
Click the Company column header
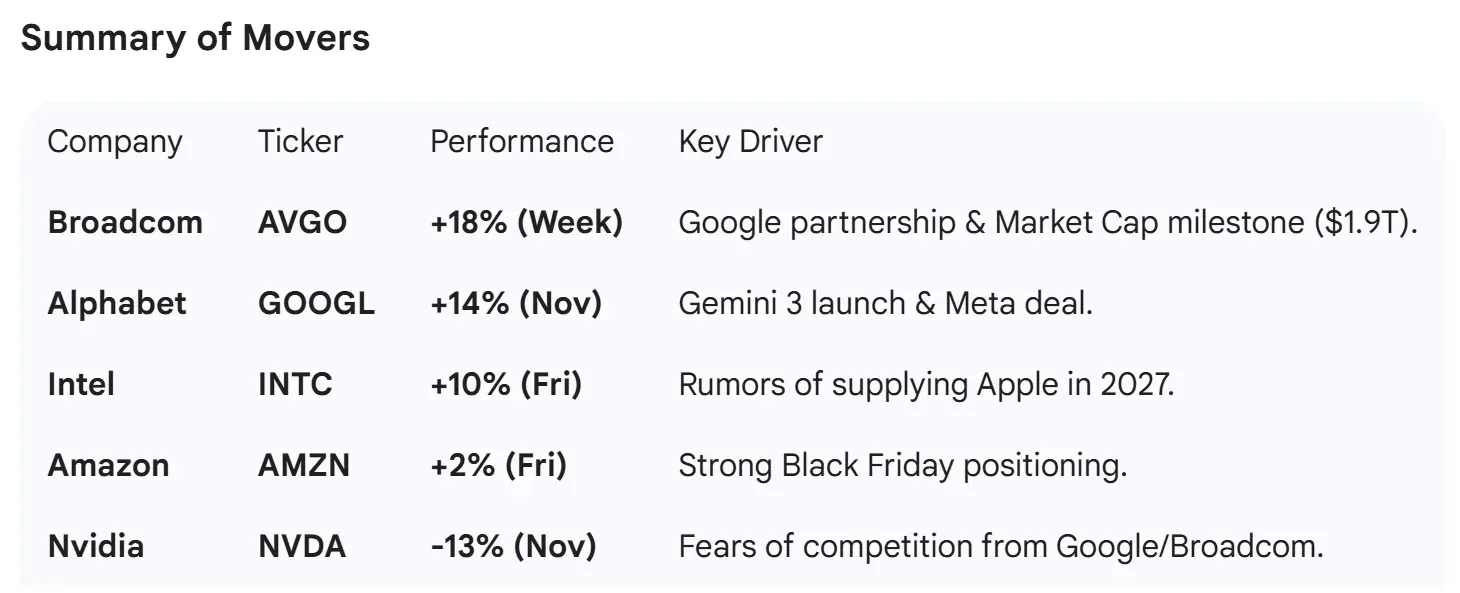[x=115, y=142]
